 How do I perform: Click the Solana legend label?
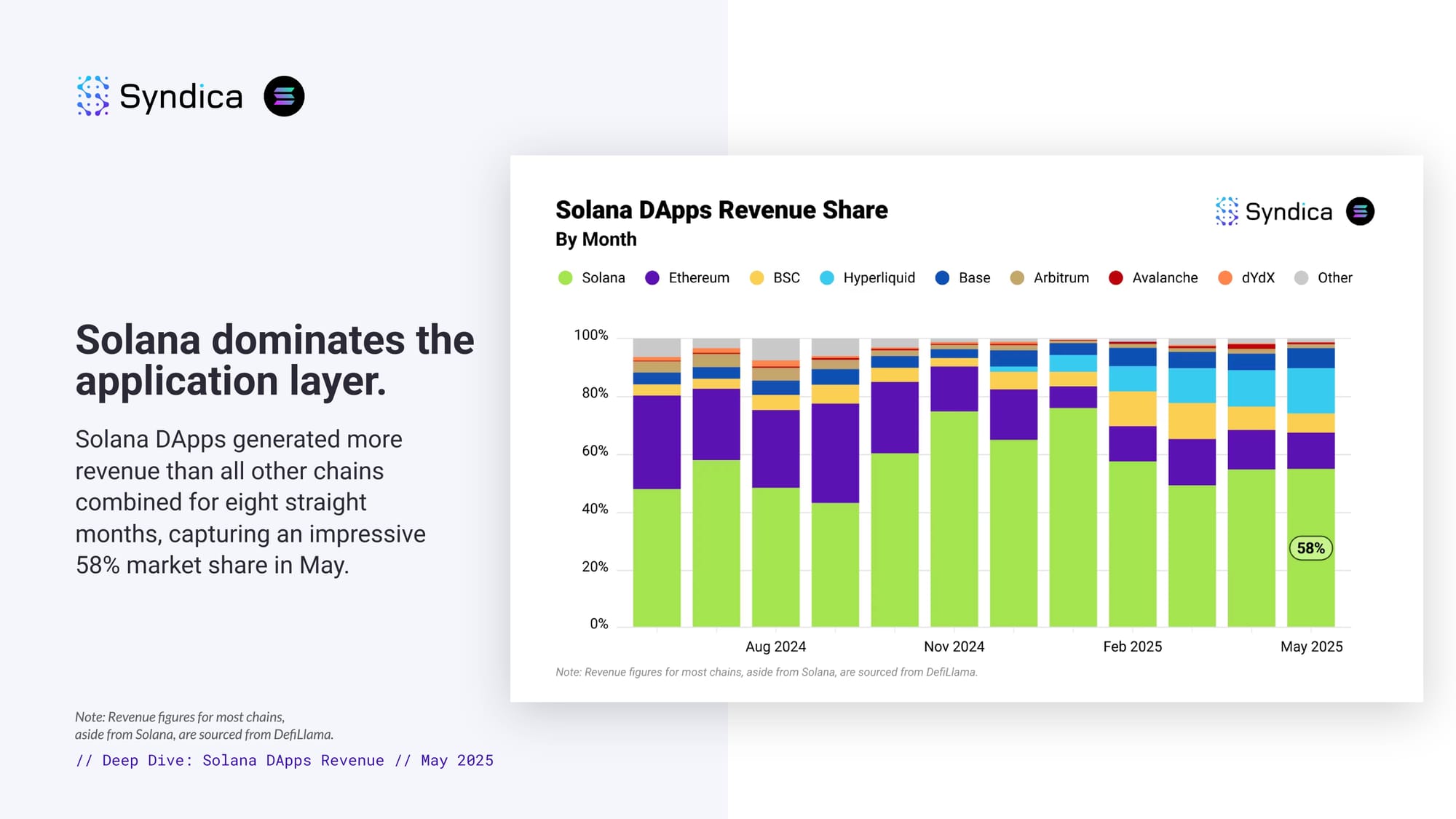(x=604, y=277)
